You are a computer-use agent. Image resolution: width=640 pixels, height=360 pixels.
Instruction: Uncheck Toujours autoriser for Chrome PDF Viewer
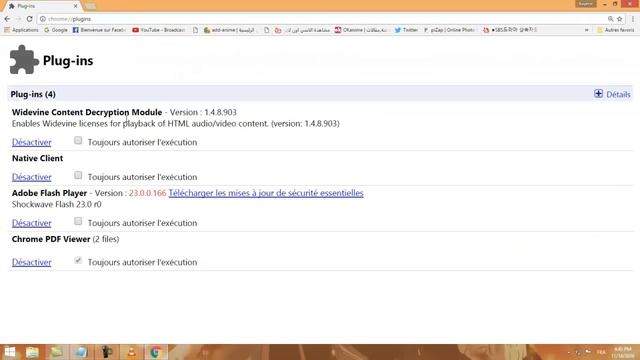coord(78,261)
